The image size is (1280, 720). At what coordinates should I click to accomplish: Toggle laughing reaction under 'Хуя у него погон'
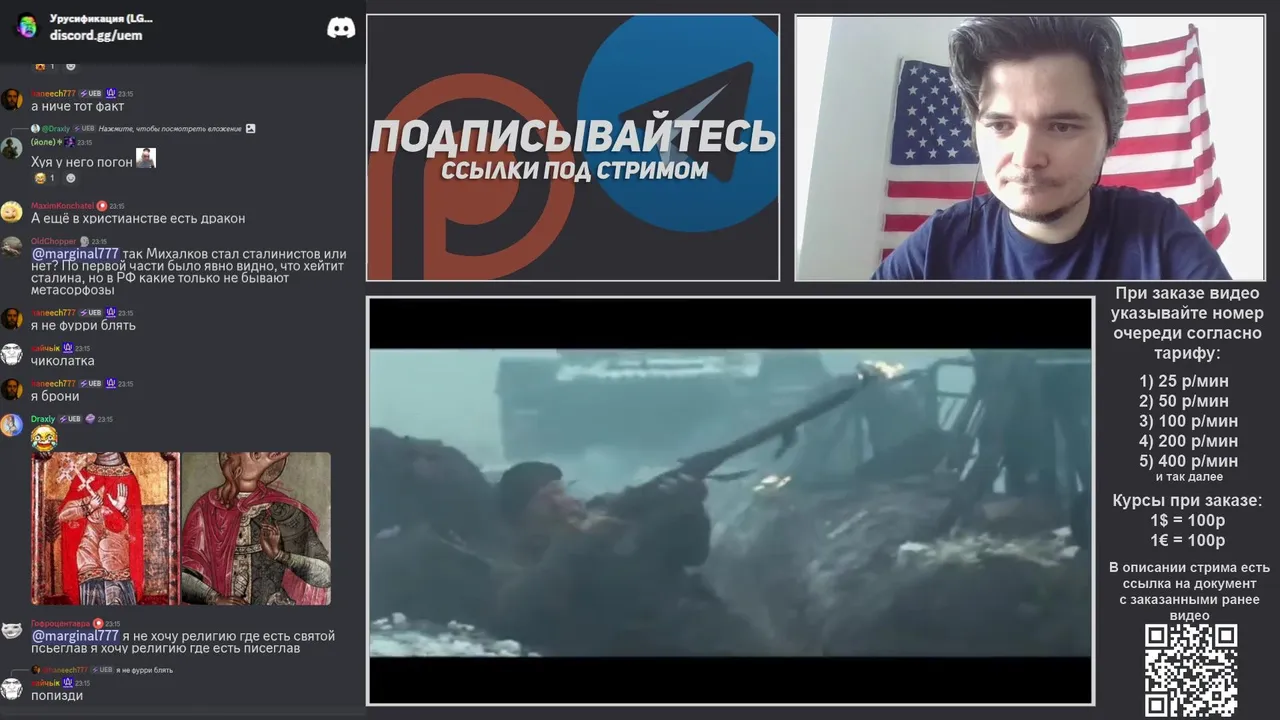pos(45,178)
